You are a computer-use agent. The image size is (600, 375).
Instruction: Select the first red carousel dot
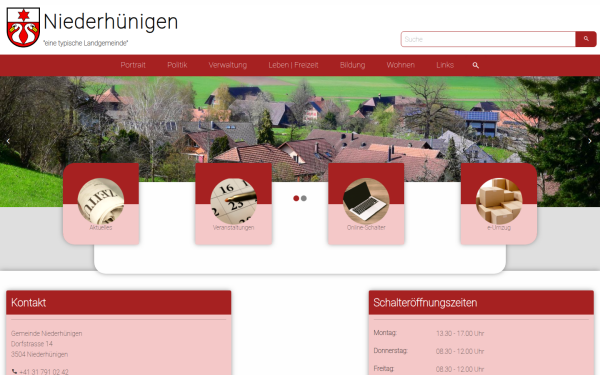click(x=296, y=198)
